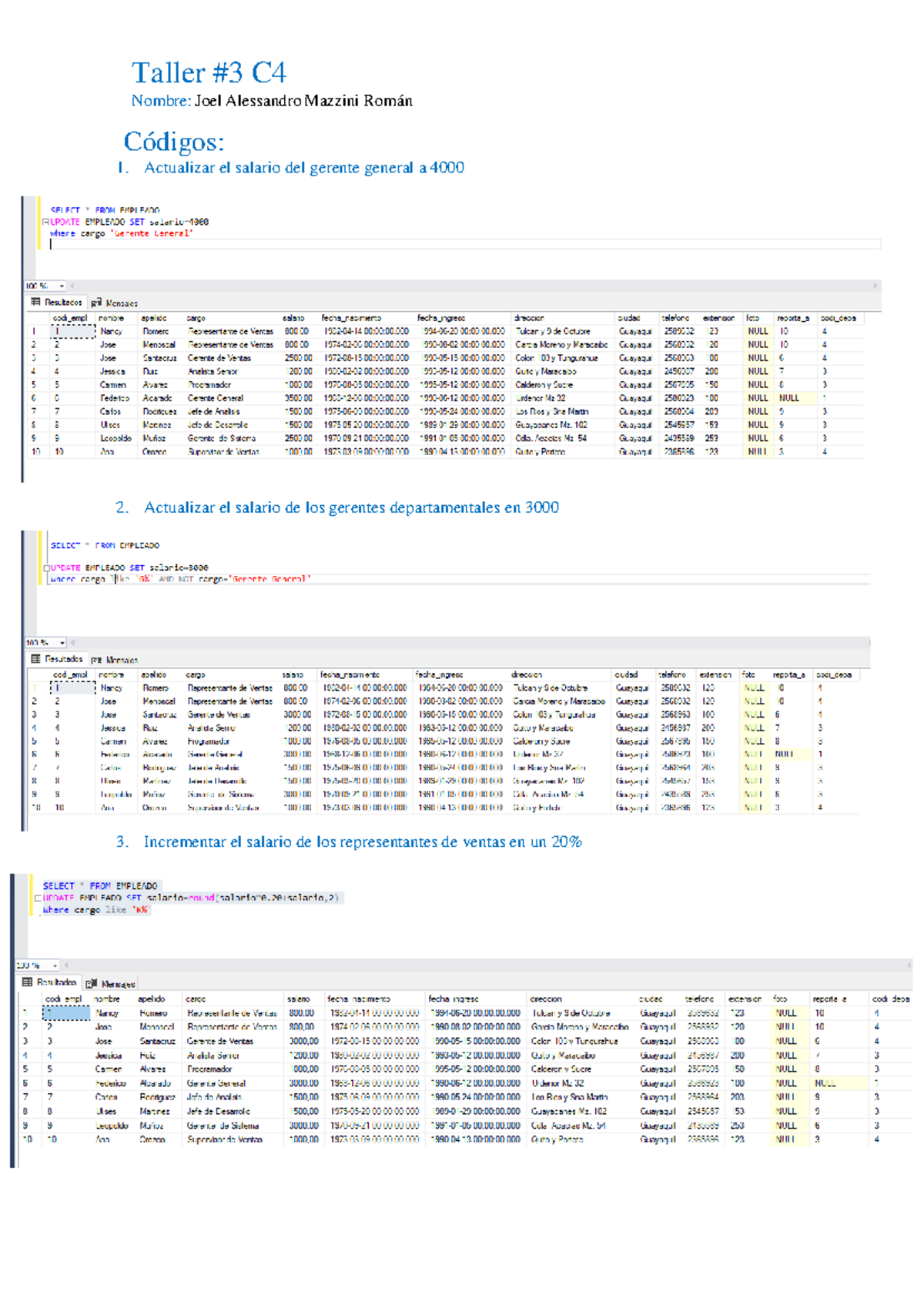Image resolution: width=924 pixels, height=1305 pixels.
Task: Open the zoom dropdown in second query editor
Action: 62,643
